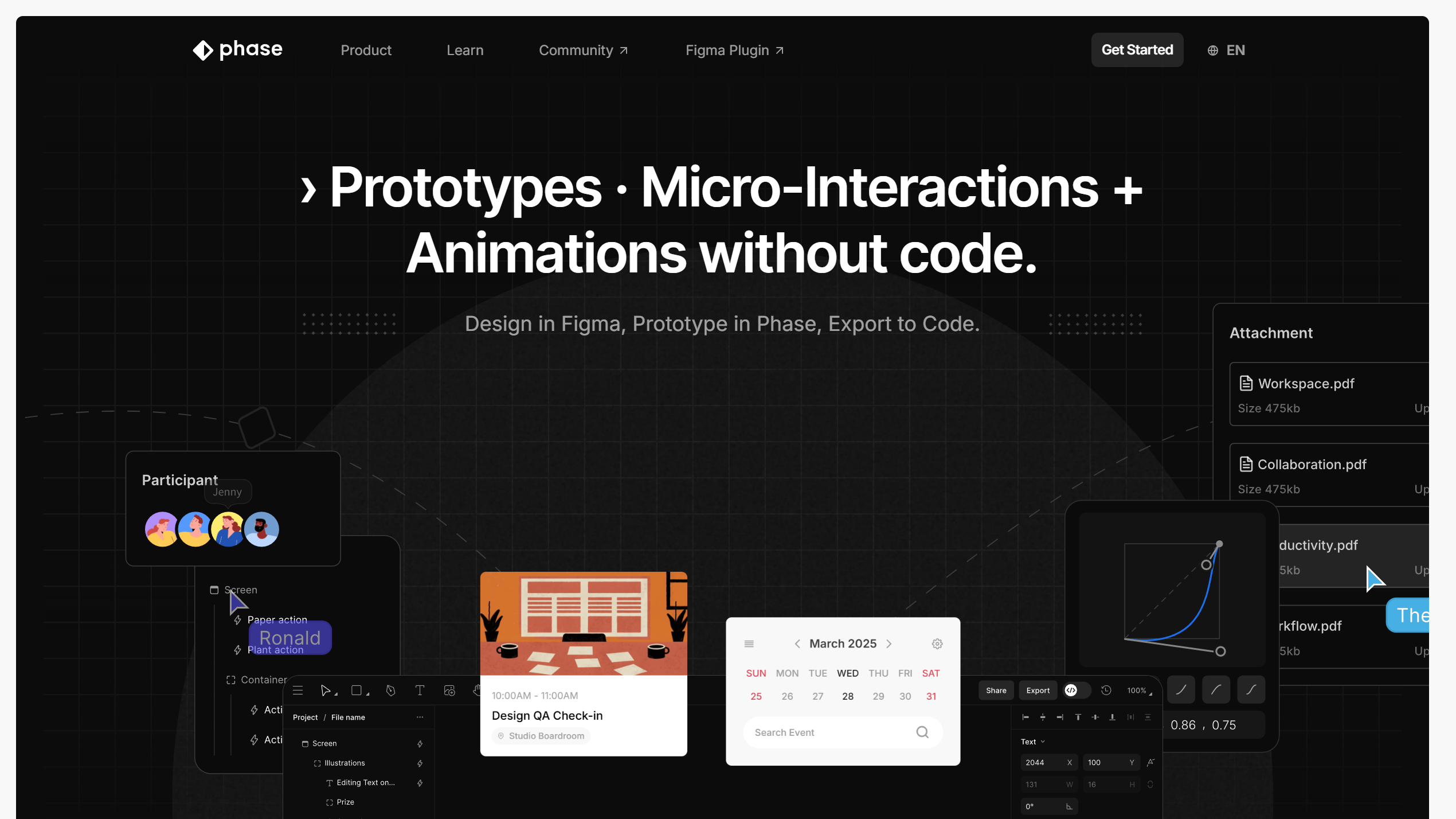
Task: Align selection to right edge
Action: 1060,717
